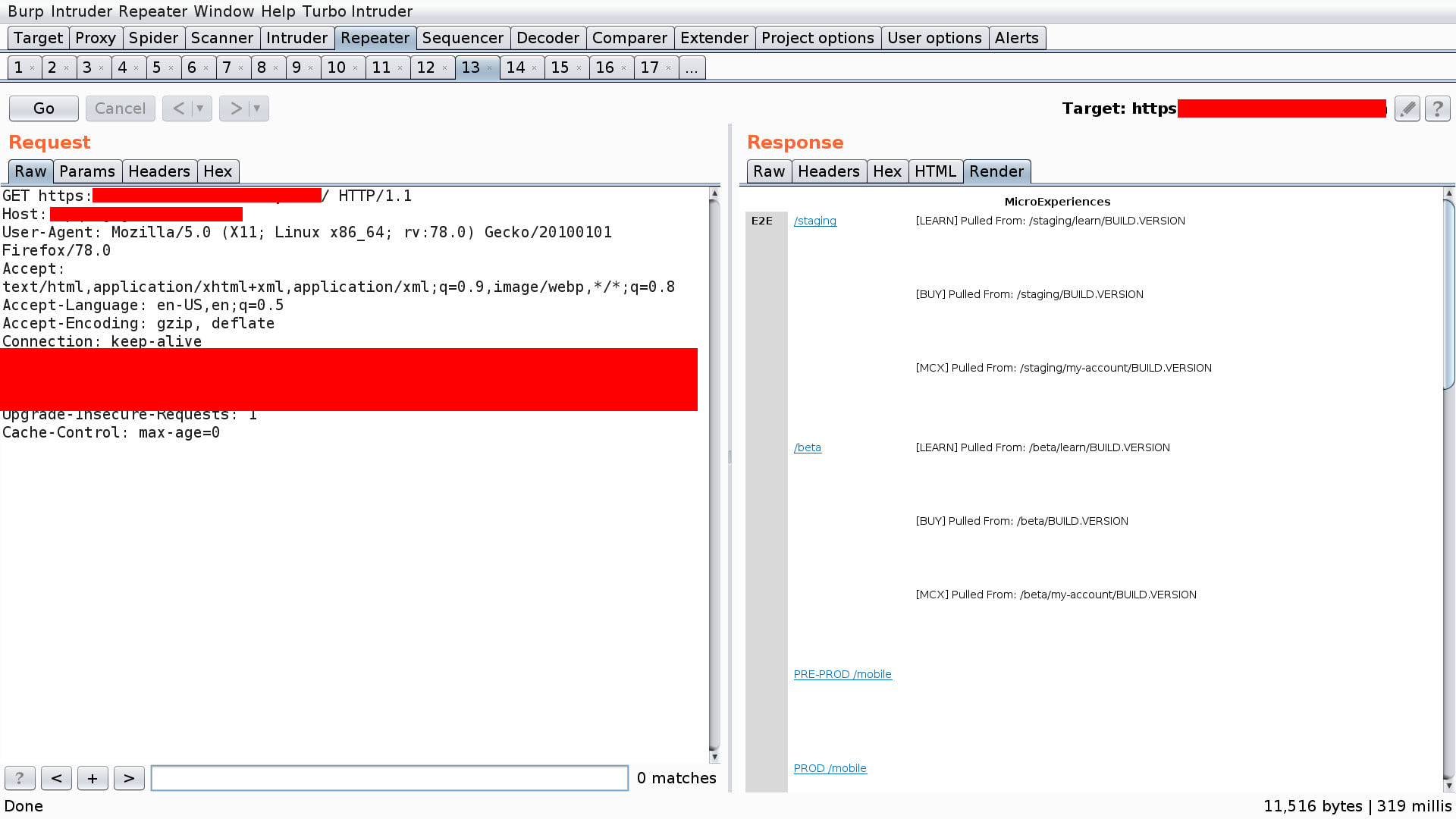Switch to HTML response tab
1456x819 pixels.
tap(935, 171)
